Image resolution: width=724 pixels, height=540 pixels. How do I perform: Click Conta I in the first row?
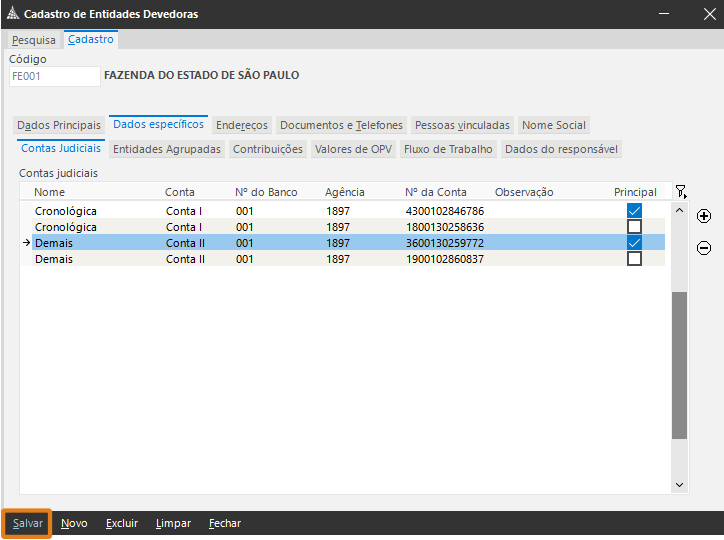[x=184, y=211]
